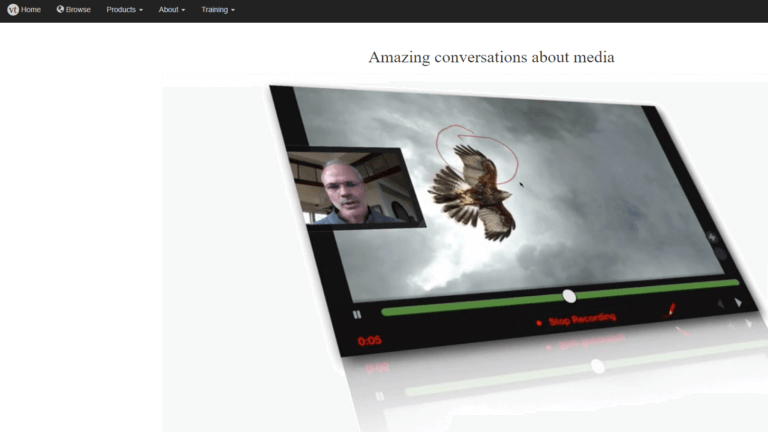
Task: Pause playback with the pause icon
Action: [x=357, y=314]
